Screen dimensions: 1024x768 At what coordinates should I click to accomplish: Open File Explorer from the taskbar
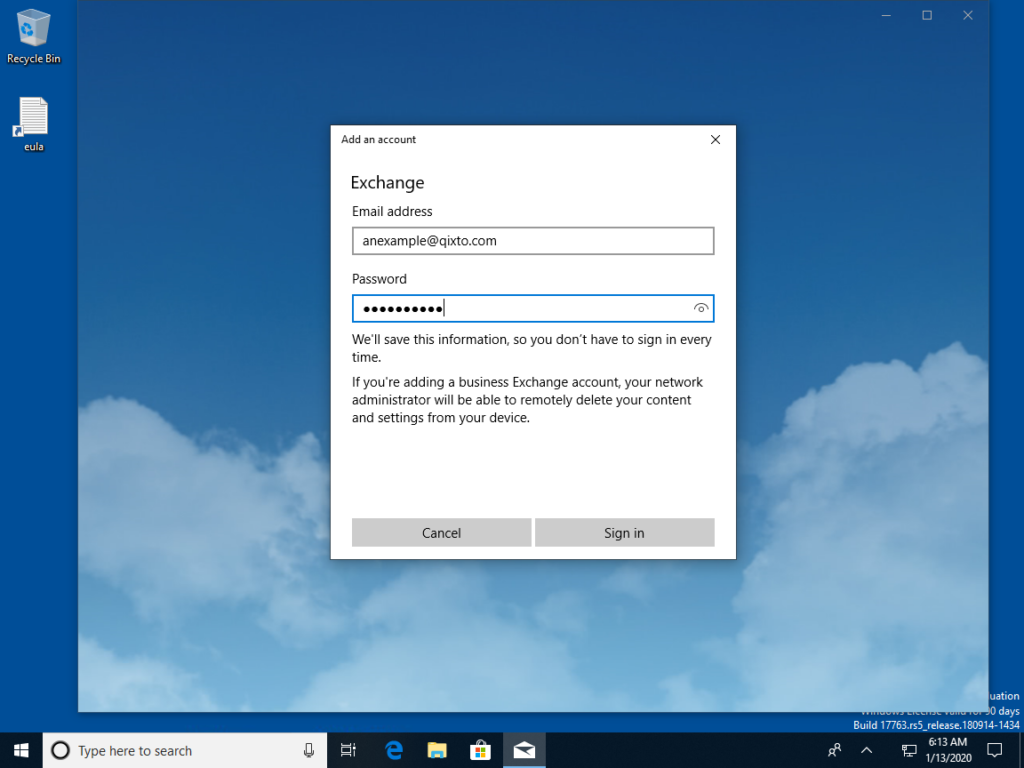point(437,750)
